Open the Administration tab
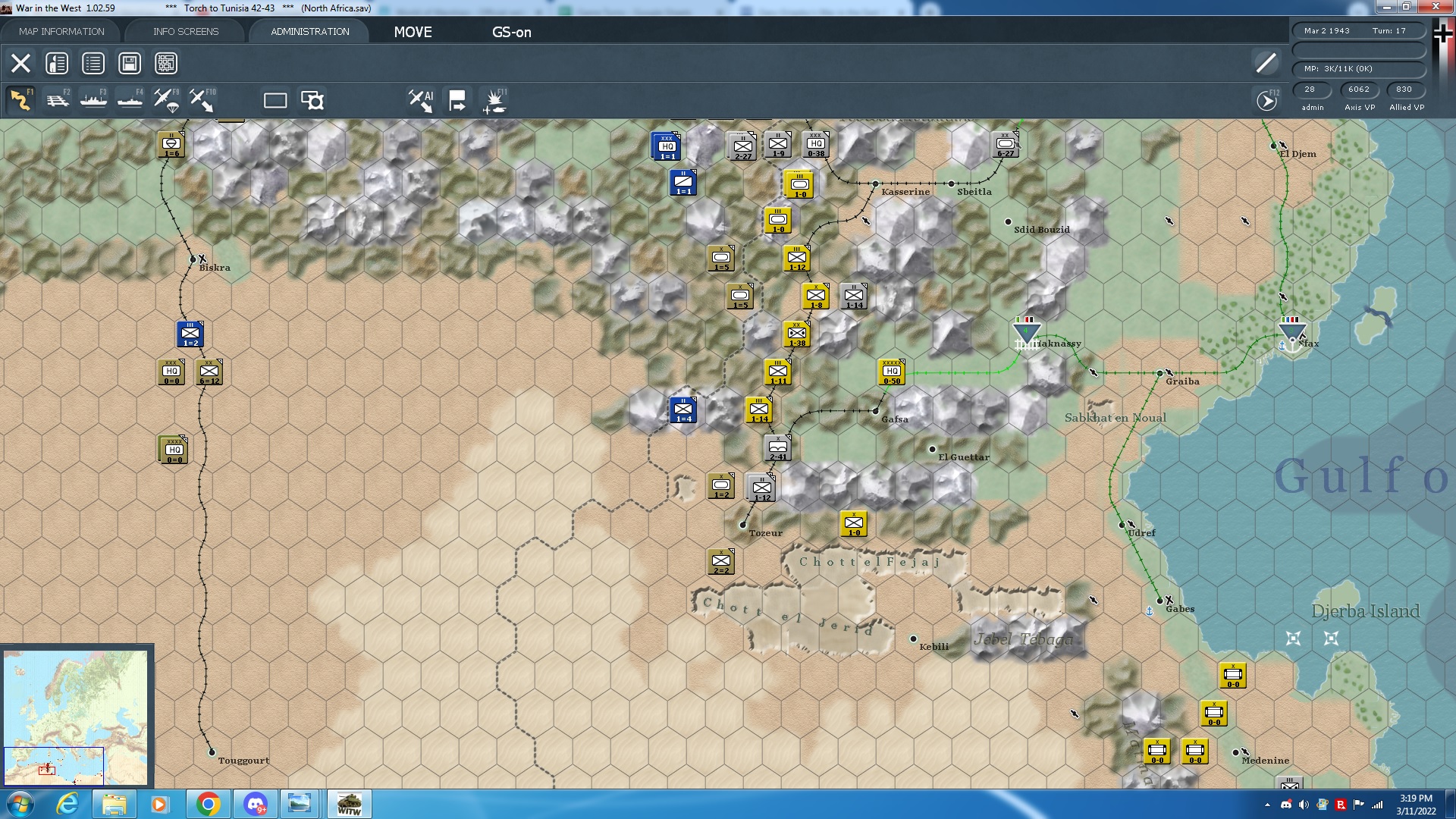The width and height of the screenshot is (1456, 819). click(309, 31)
